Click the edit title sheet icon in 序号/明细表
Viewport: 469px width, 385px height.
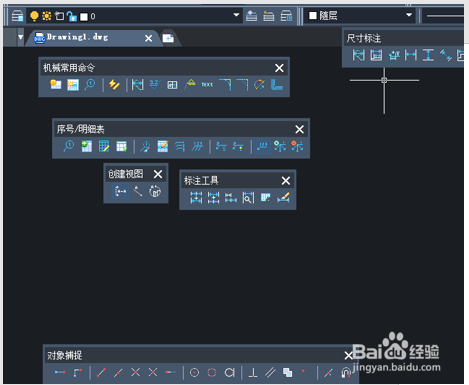click(x=163, y=146)
